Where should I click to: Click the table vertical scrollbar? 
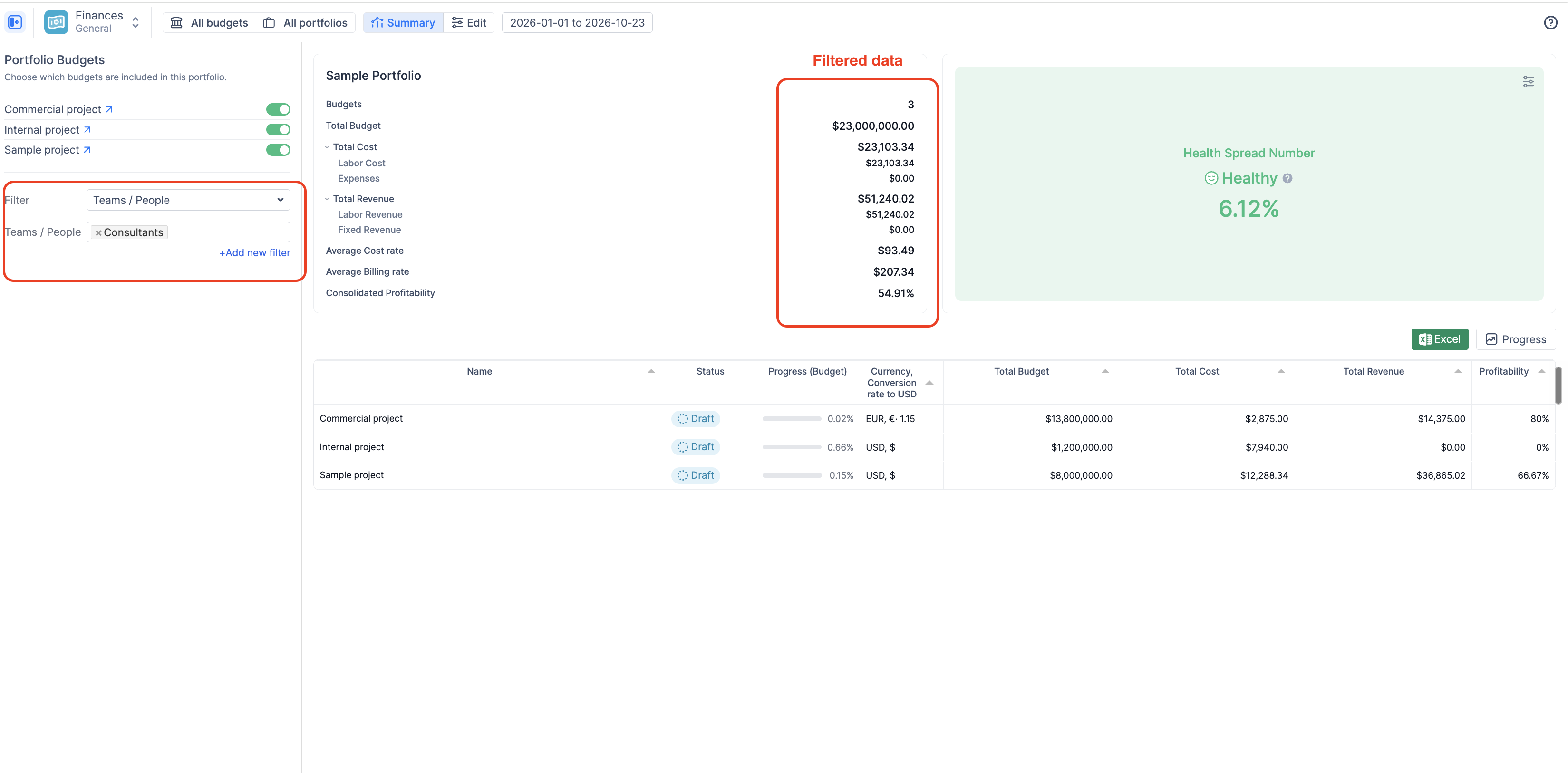coord(1558,385)
